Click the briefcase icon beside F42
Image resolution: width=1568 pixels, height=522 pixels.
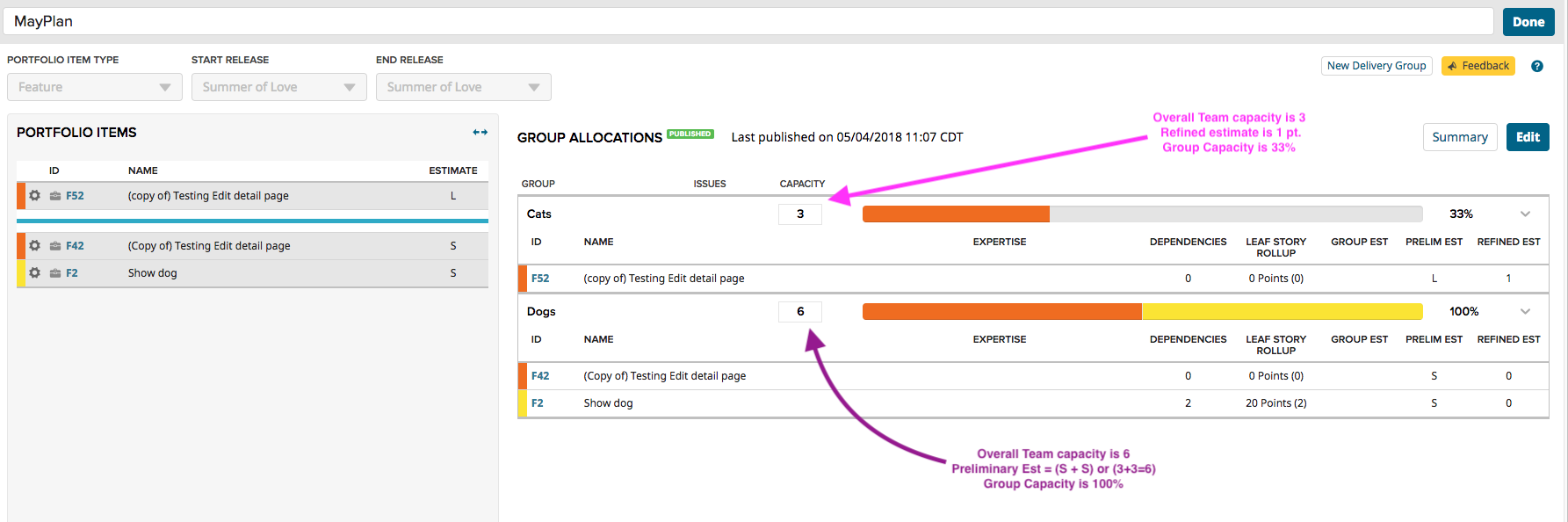point(55,246)
